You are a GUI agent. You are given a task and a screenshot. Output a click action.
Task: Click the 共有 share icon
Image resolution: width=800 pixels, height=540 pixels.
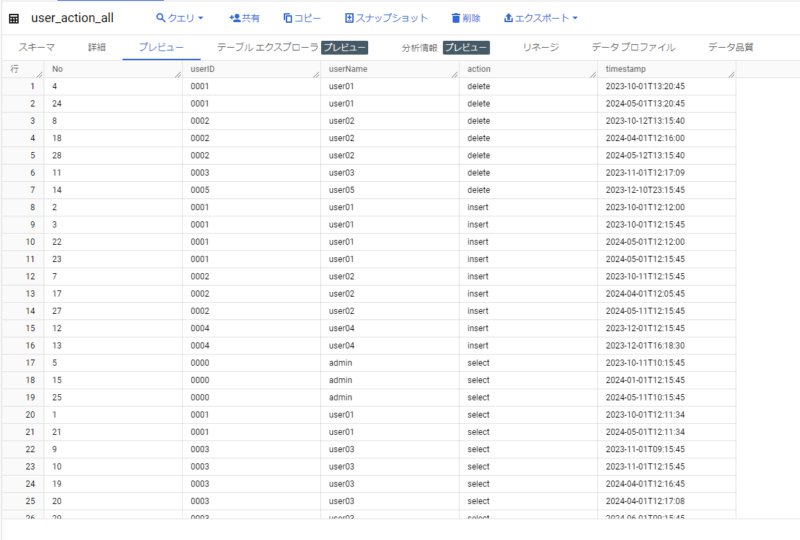234,18
